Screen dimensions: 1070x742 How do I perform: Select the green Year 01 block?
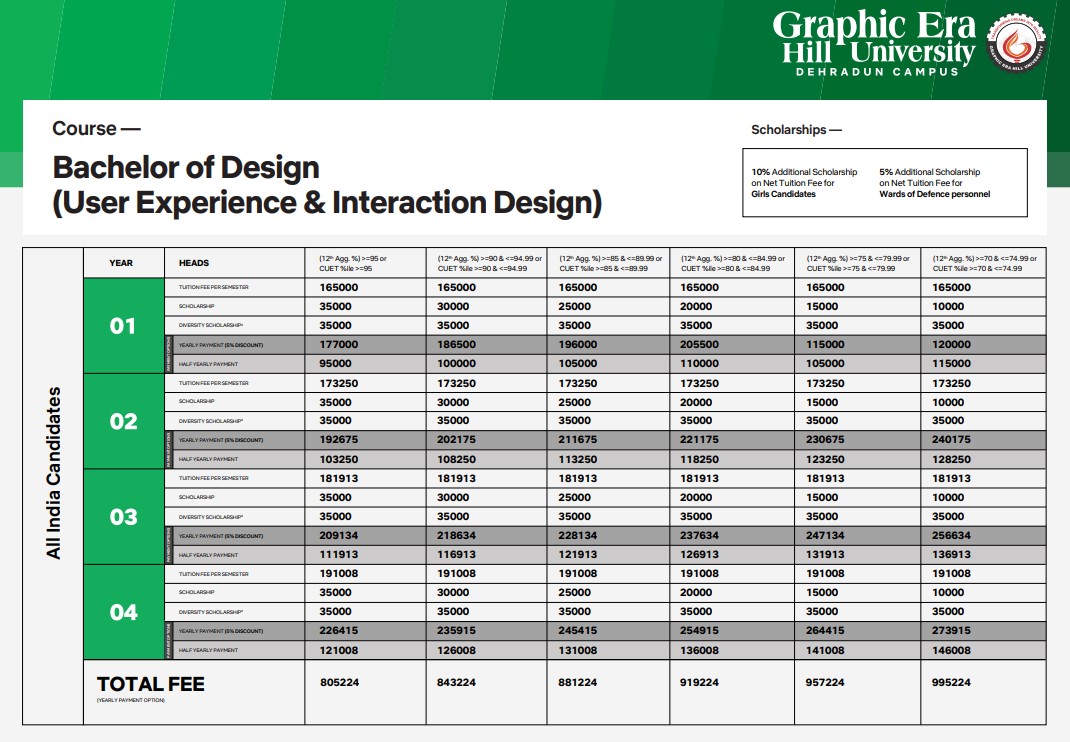122,326
